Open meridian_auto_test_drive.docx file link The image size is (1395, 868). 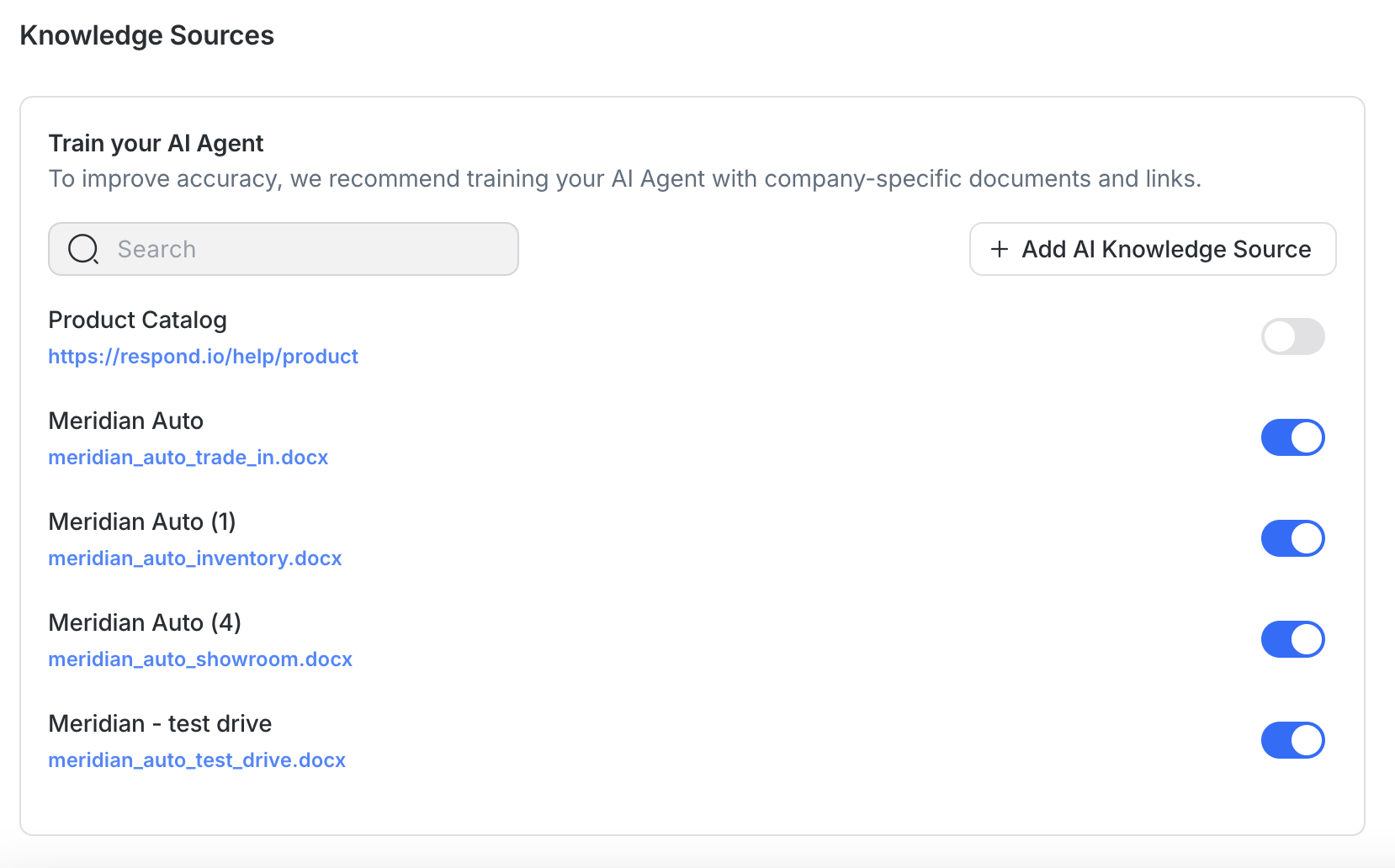click(x=197, y=760)
